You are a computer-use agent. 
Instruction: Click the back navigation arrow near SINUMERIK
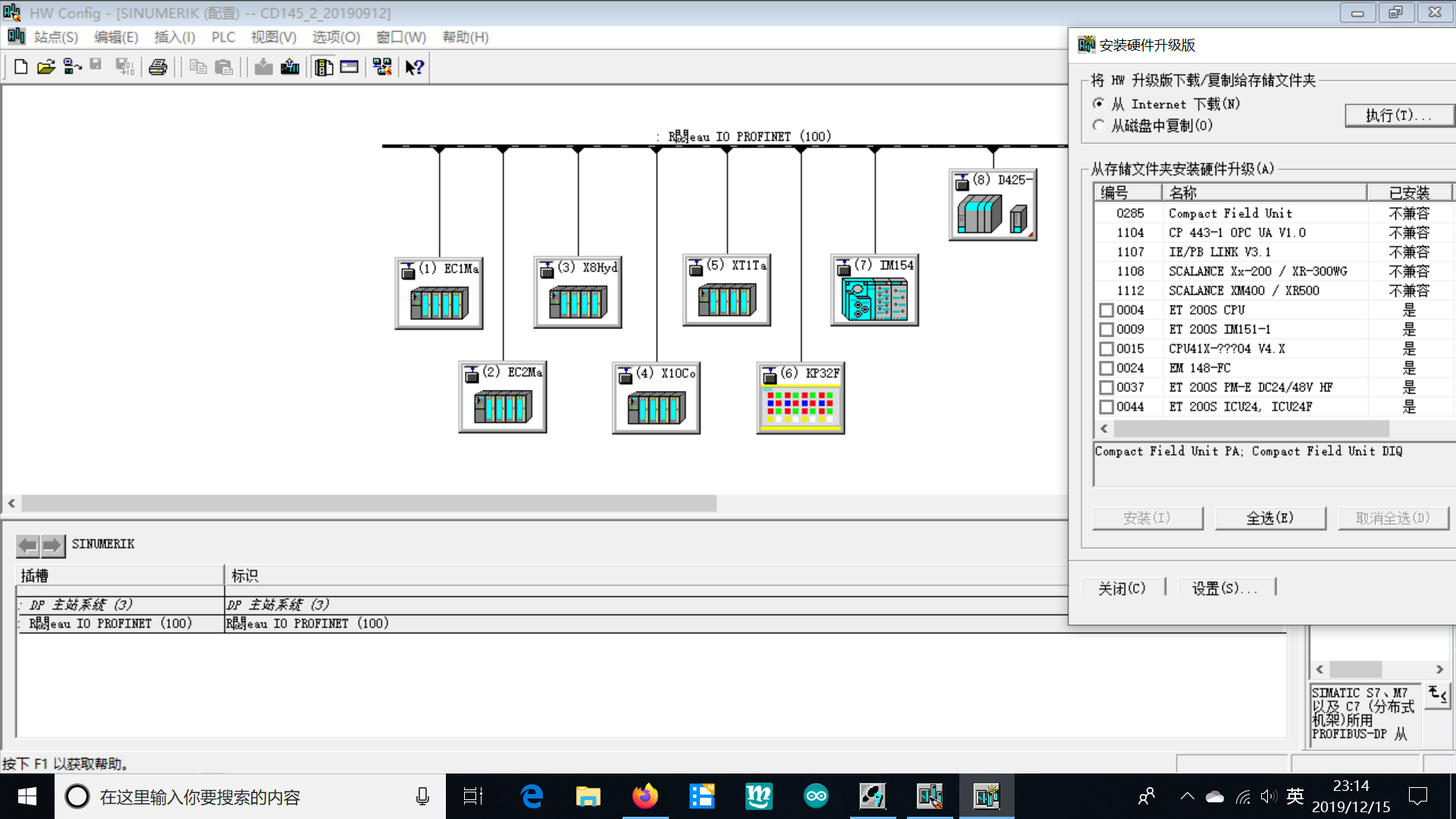[x=28, y=544]
